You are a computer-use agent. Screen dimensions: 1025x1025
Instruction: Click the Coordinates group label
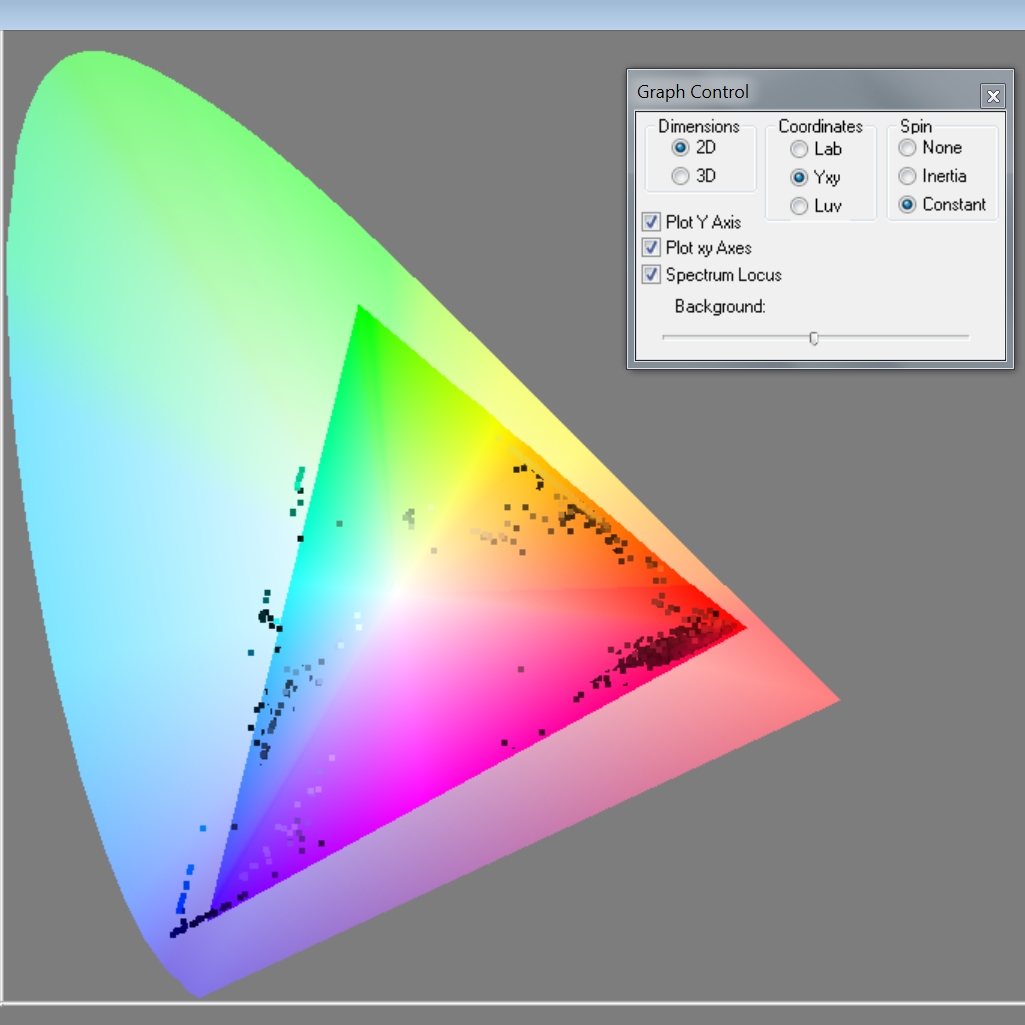tap(820, 126)
